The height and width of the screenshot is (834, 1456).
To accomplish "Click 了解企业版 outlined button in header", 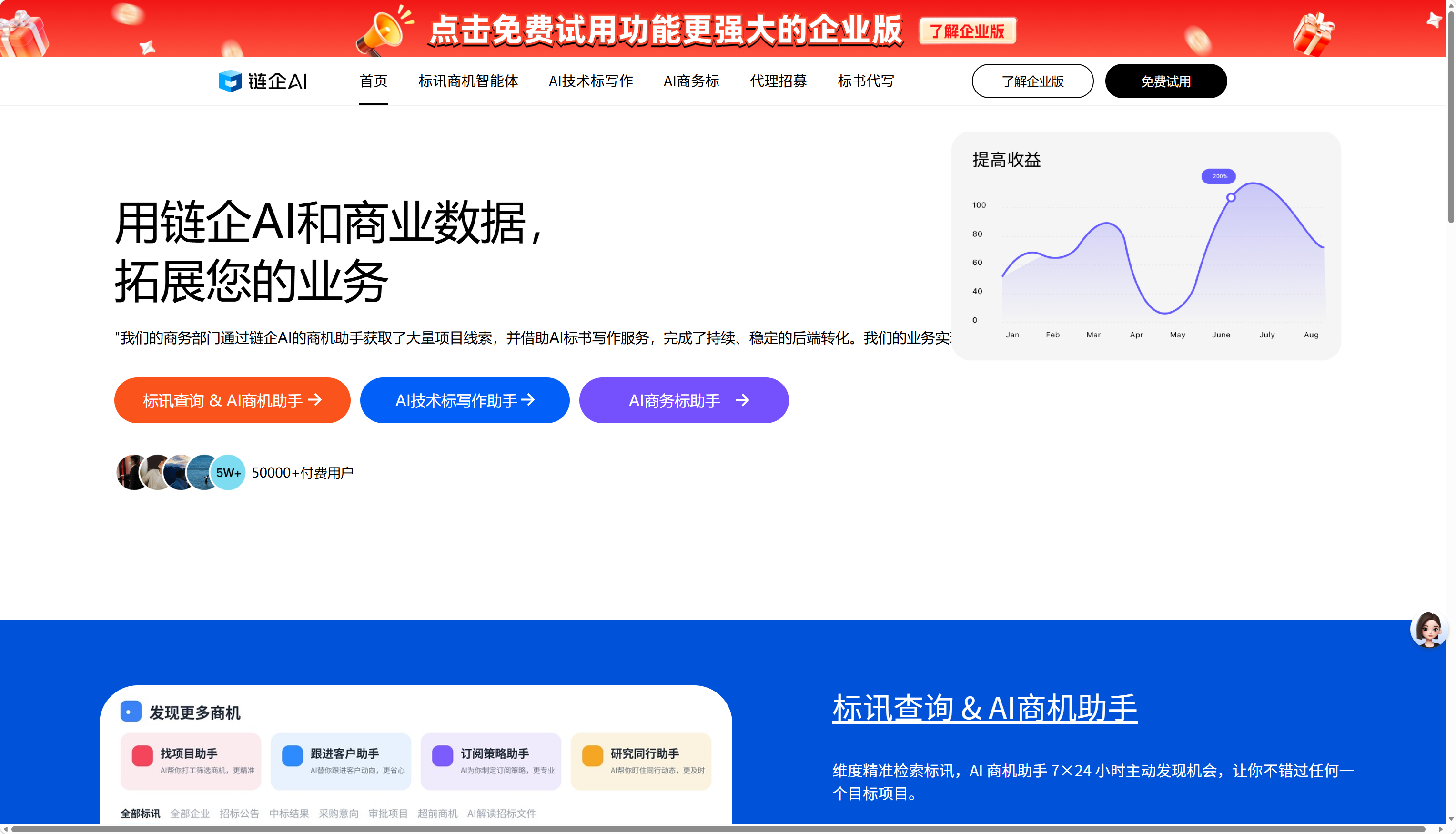I will click(x=1032, y=81).
